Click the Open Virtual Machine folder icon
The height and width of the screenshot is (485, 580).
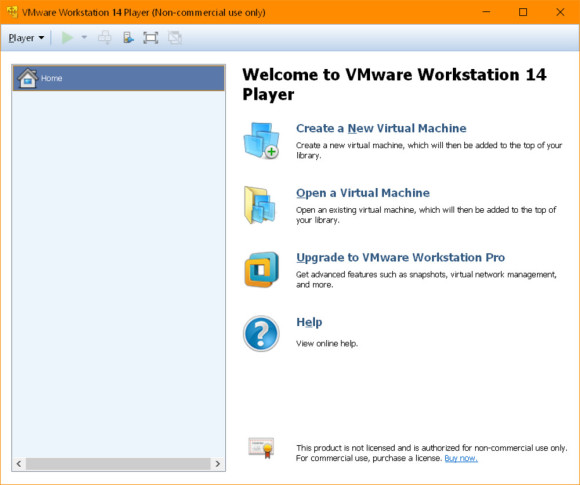click(x=260, y=205)
